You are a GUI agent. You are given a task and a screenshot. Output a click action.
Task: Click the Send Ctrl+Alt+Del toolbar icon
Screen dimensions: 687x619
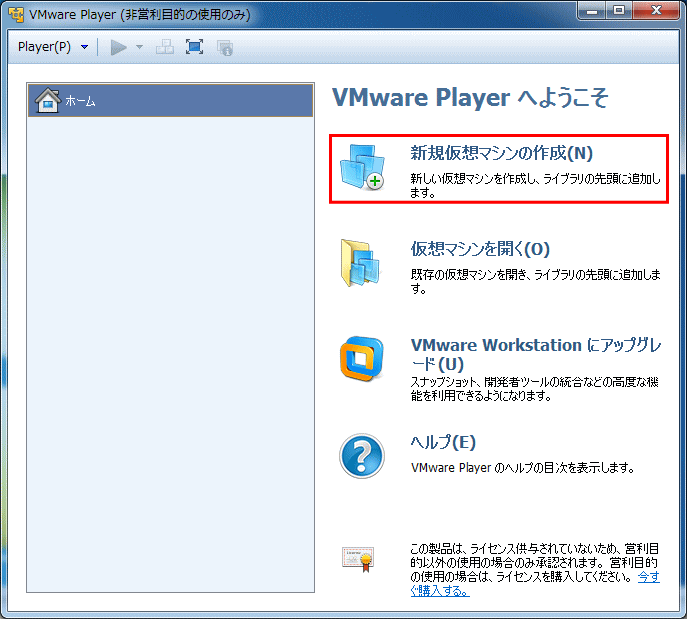click(x=165, y=47)
